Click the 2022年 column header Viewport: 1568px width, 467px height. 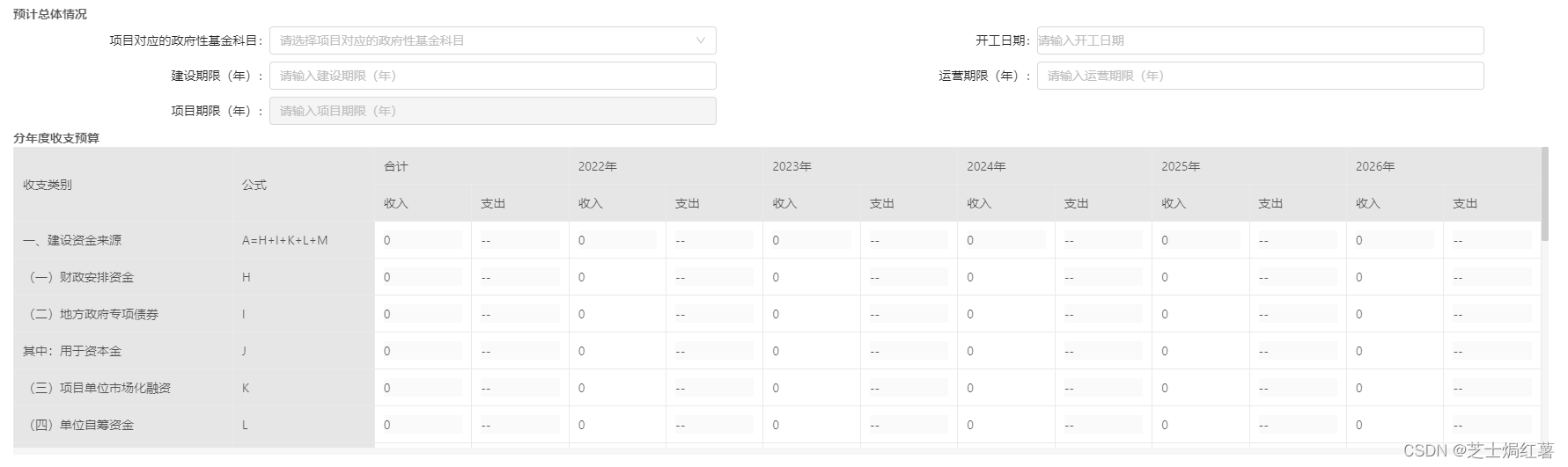(x=598, y=166)
